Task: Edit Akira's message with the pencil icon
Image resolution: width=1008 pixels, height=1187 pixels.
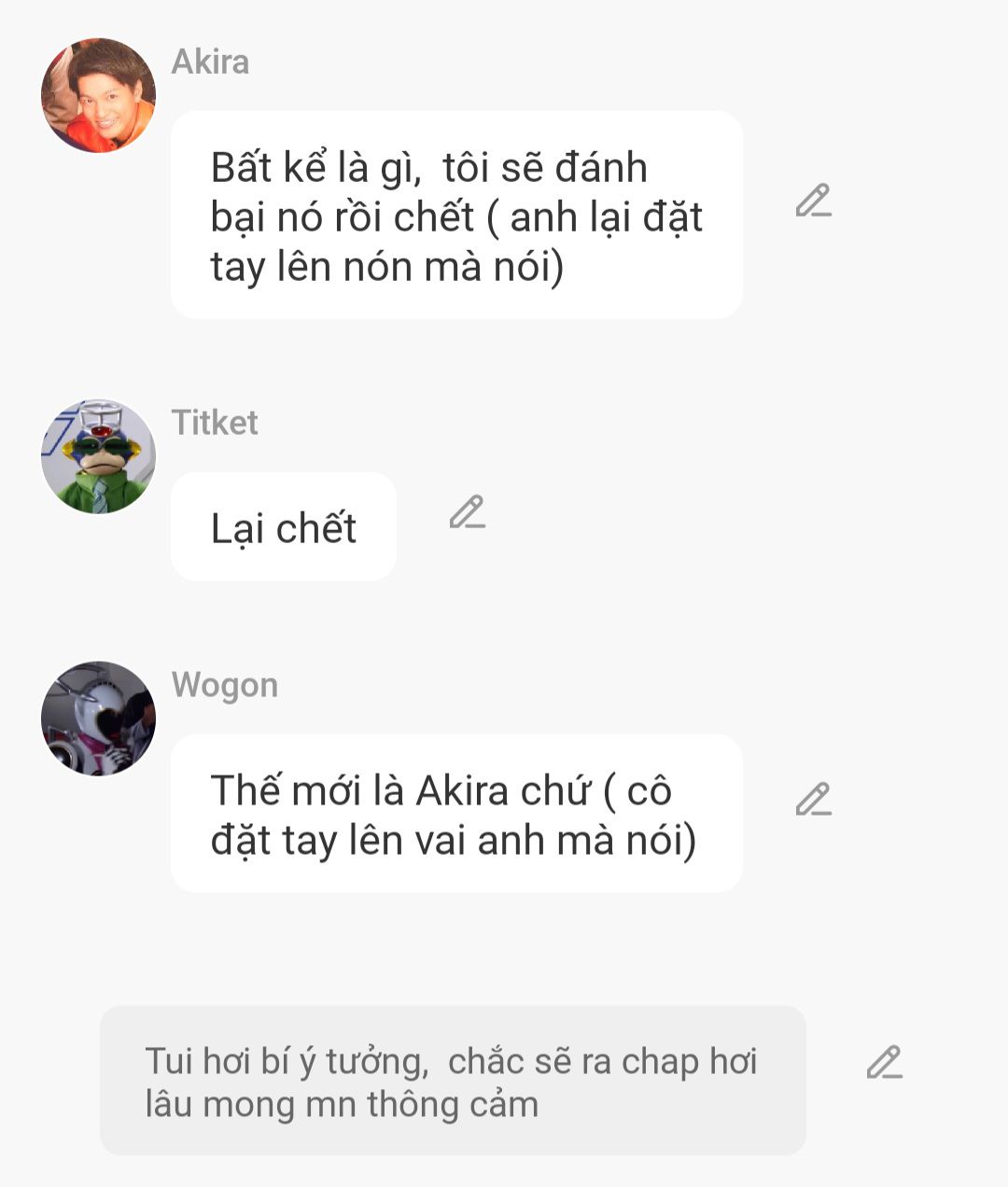Action: point(813,201)
